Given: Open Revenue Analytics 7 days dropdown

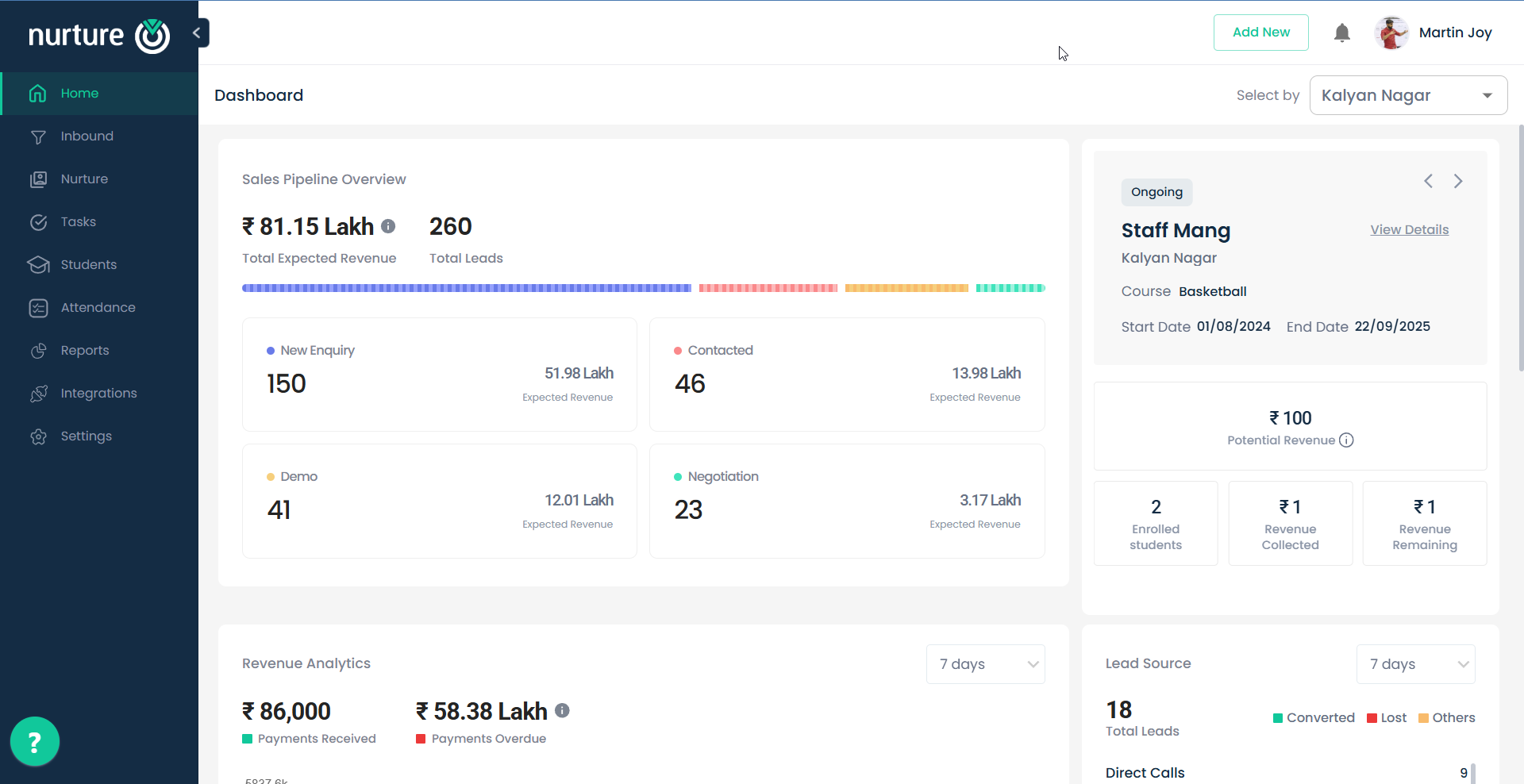Looking at the screenshot, I should point(985,664).
